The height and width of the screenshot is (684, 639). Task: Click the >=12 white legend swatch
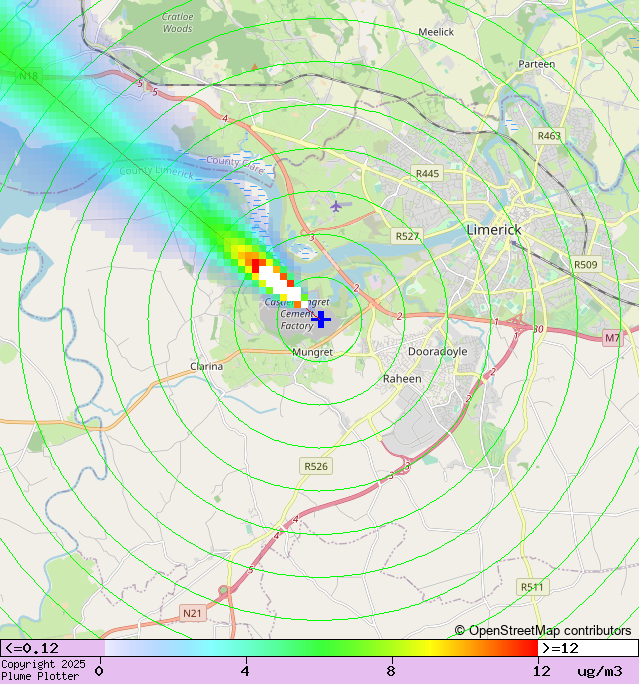click(588, 648)
